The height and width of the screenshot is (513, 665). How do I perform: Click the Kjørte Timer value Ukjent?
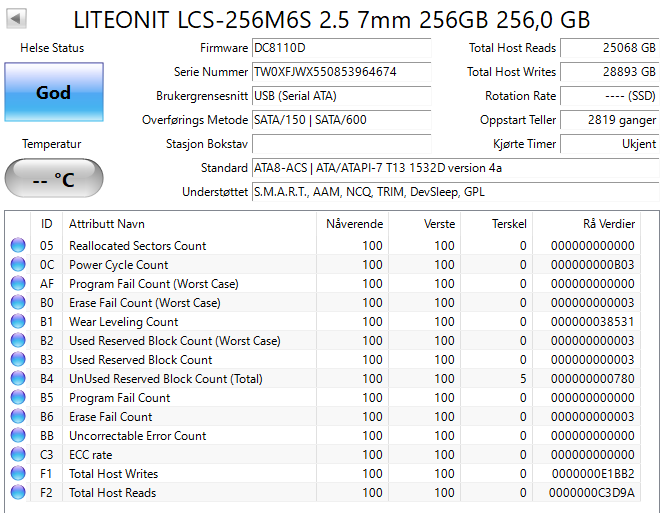pyautogui.click(x=609, y=144)
